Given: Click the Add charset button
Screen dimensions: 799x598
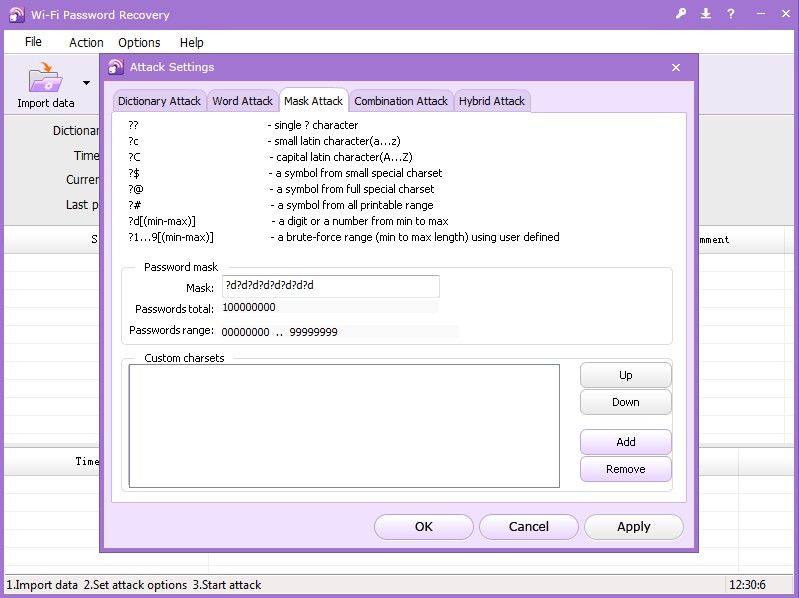Looking at the screenshot, I should 626,442.
